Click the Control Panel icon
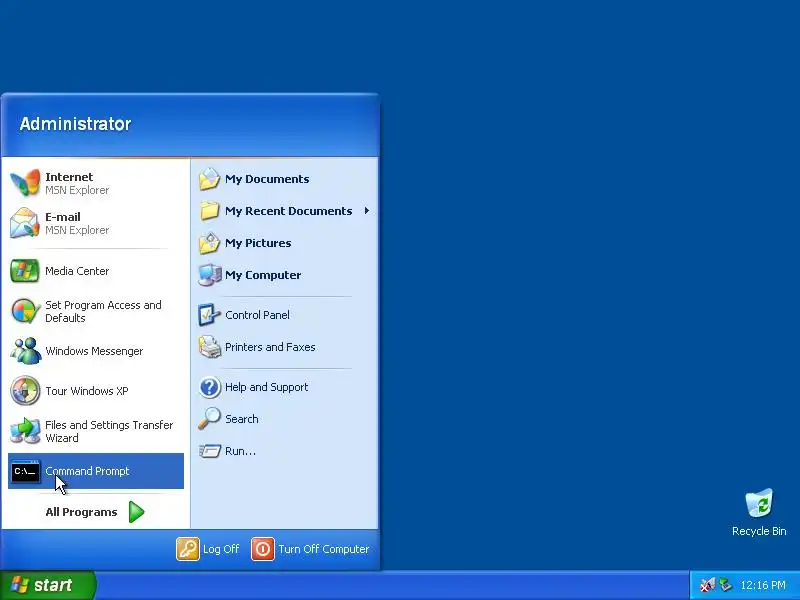Image resolution: width=800 pixels, height=600 pixels. pyautogui.click(x=209, y=315)
